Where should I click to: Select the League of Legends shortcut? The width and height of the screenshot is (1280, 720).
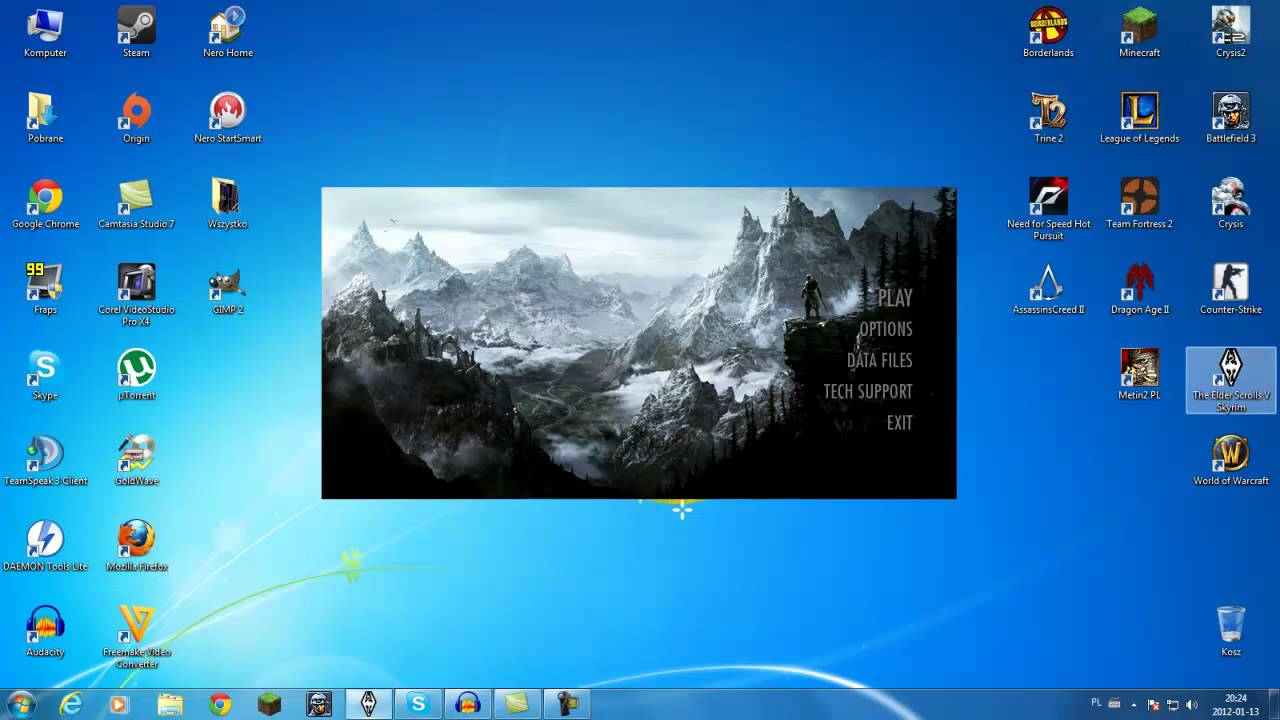point(1139,119)
